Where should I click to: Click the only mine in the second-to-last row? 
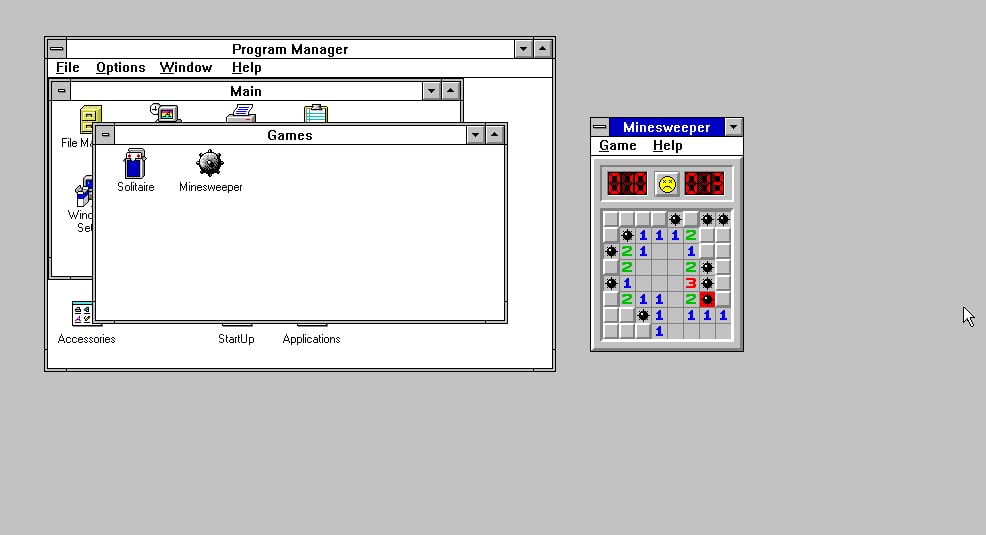click(x=643, y=316)
